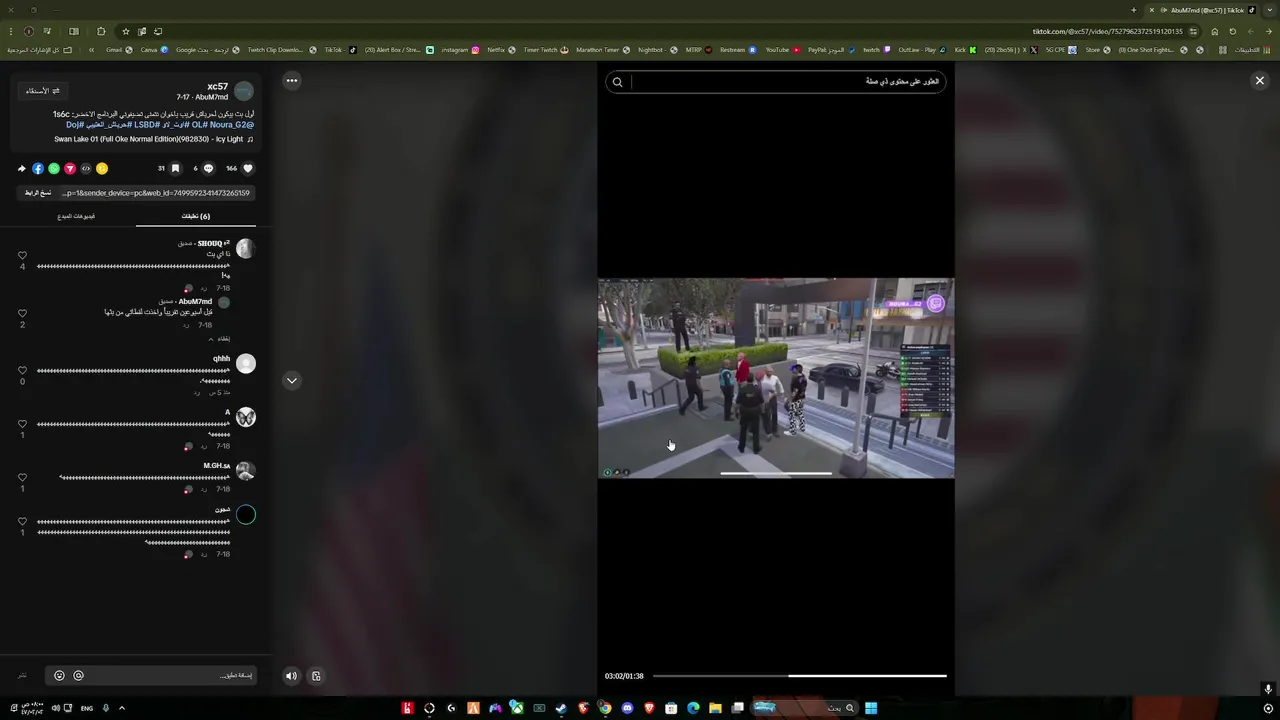Open the browser three-dot menu
The image size is (1280, 720).
click(x=10, y=31)
